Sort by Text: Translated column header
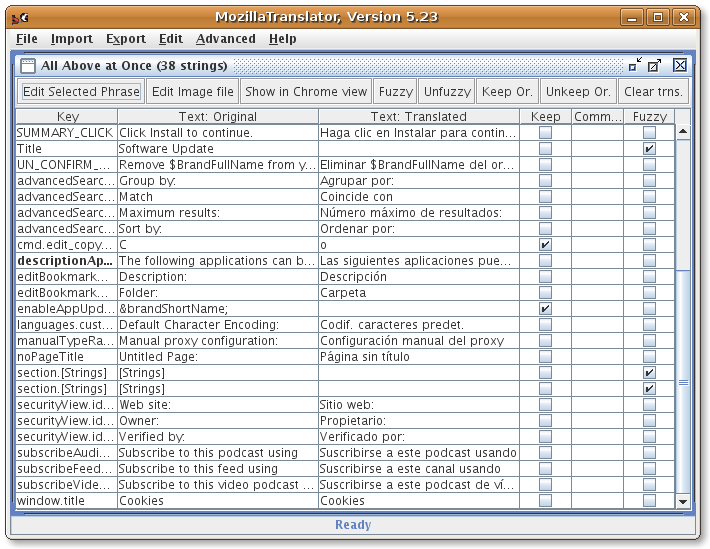710x549 pixels. point(419,116)
